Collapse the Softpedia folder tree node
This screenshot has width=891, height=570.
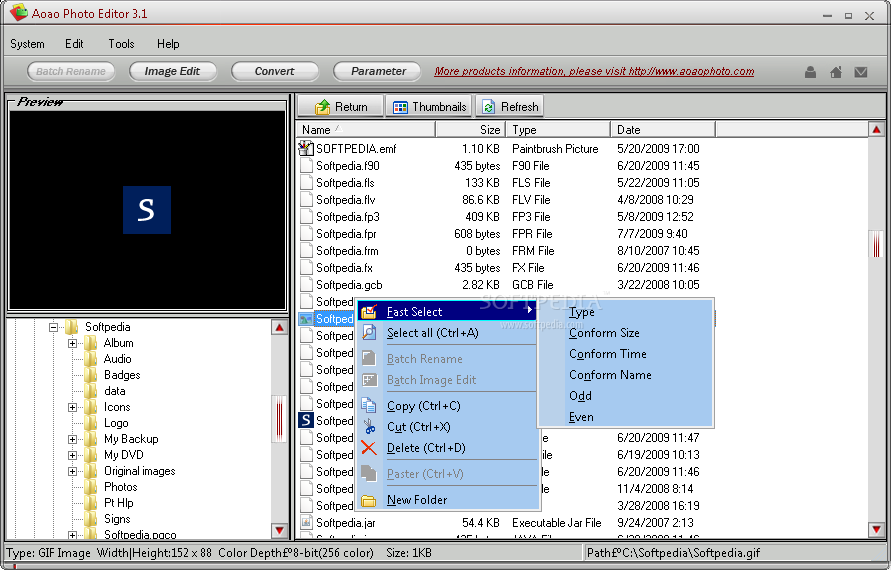pos(53,327)
